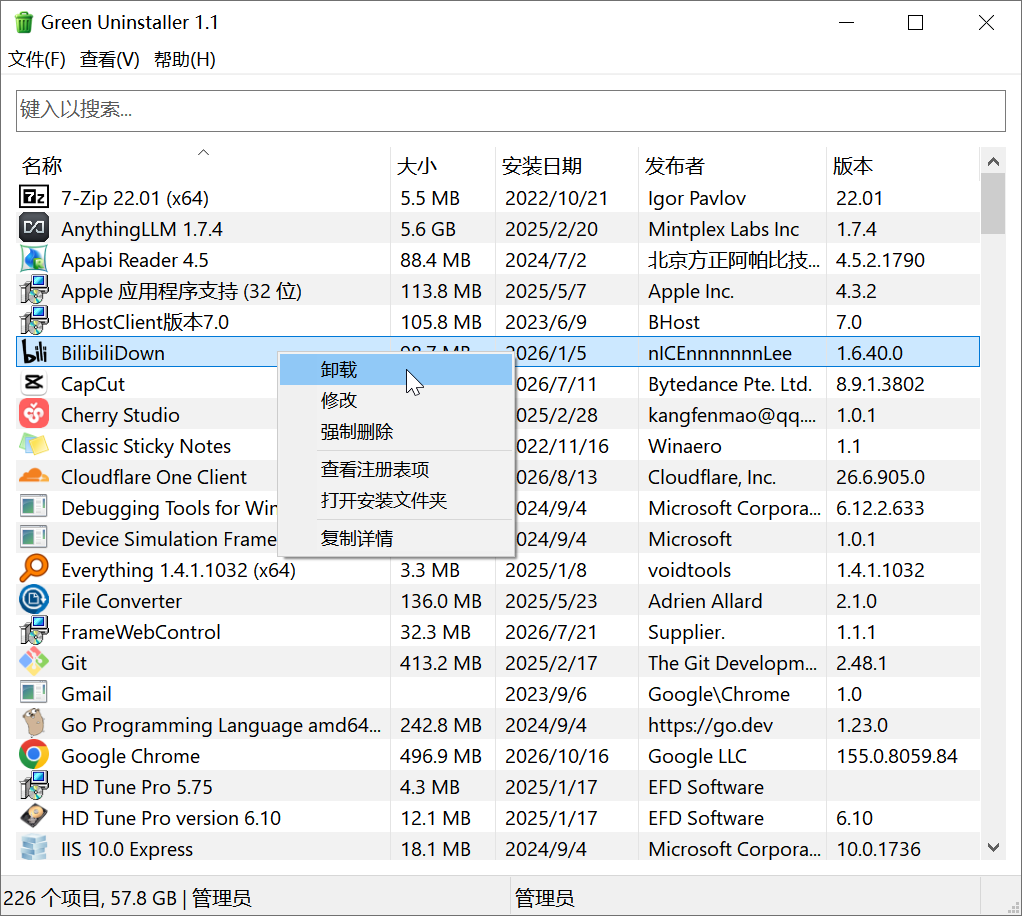The image size is (1022, 916).
Task: Click the Cherry Studio icon
Action: [34, 414]
